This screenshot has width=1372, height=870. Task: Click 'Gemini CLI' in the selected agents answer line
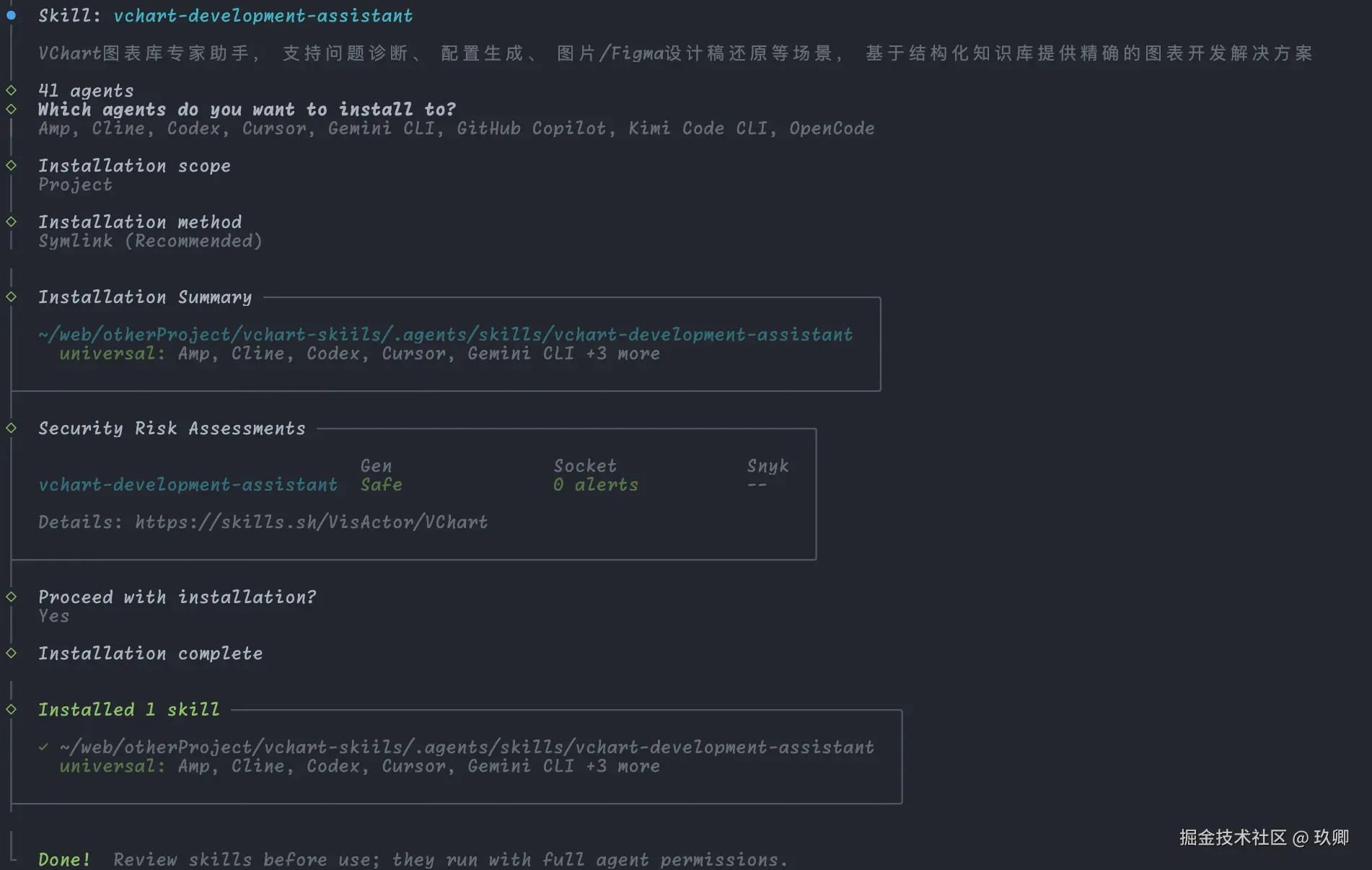click(382, 128)
